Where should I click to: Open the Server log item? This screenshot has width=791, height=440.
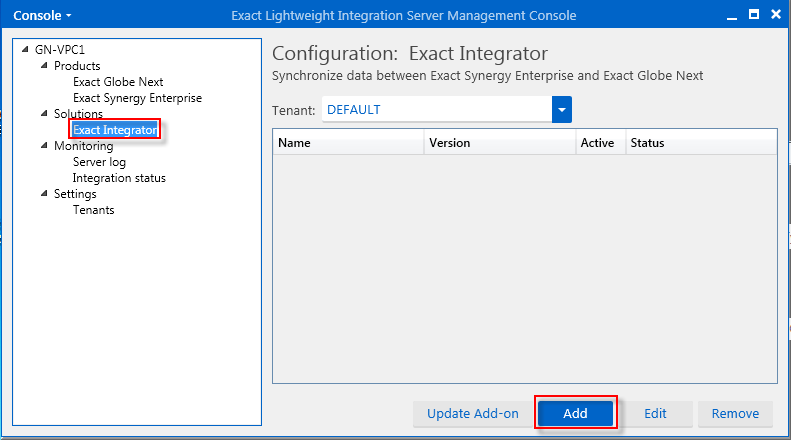(x=99, y=162)
